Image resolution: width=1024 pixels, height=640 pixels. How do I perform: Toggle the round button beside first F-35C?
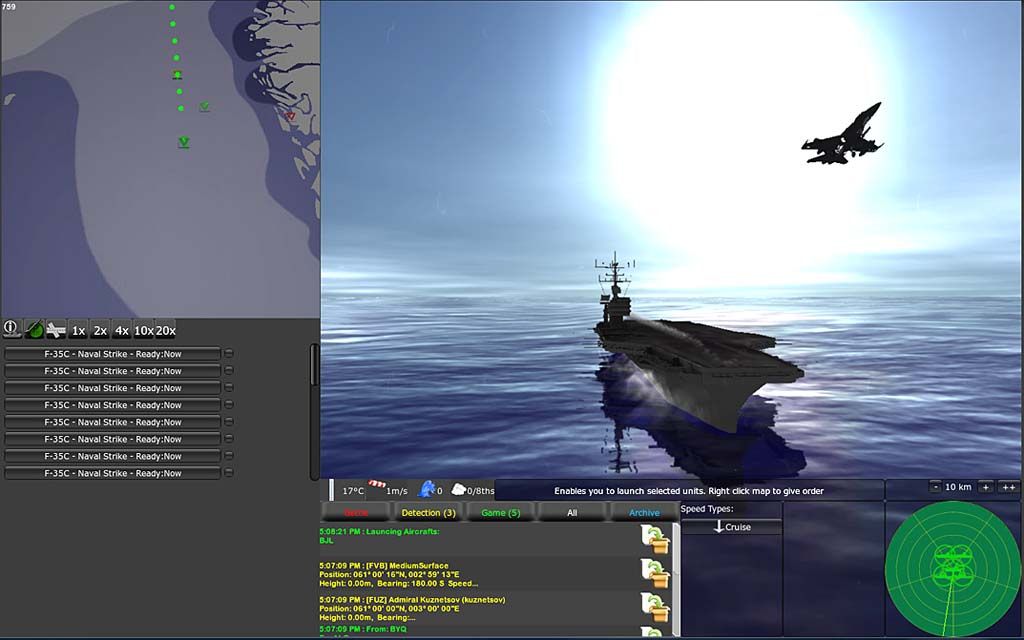click(229, 353)
